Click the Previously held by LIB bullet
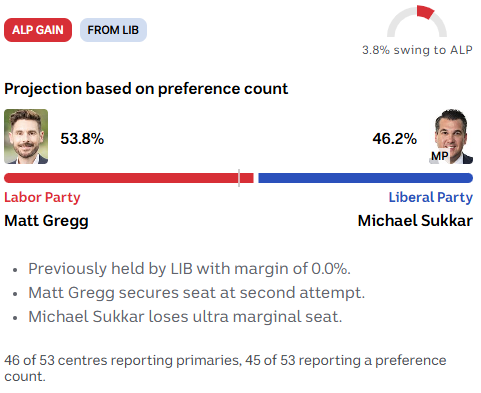 (189, 269)
